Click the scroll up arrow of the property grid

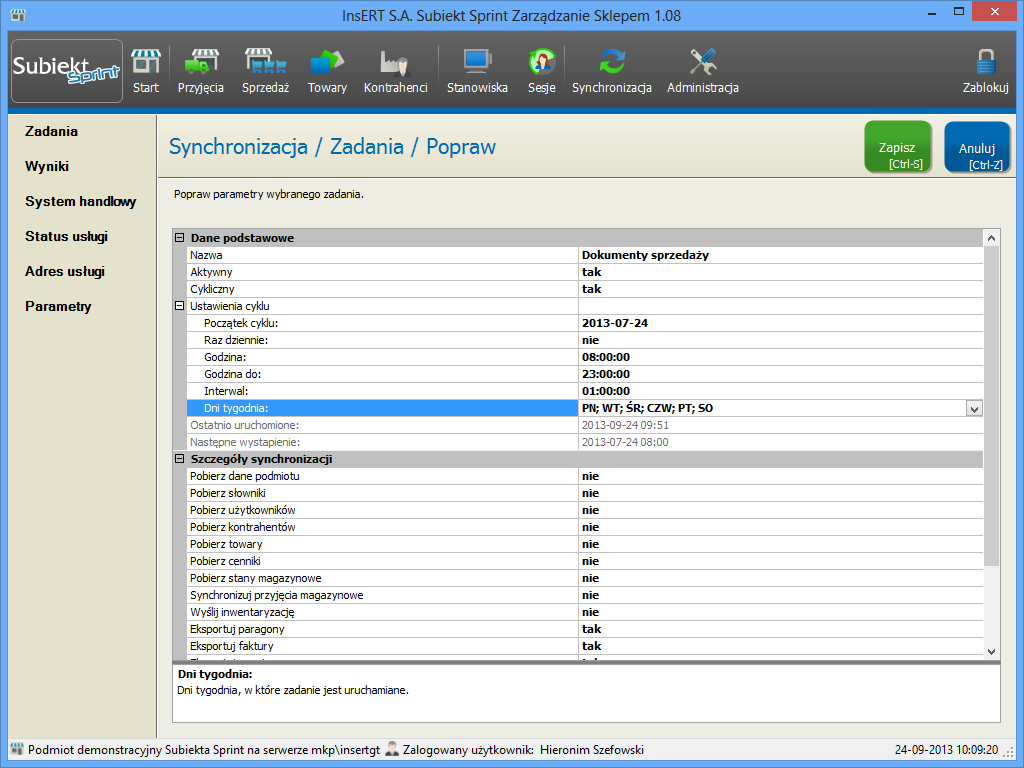coord(991,238)
